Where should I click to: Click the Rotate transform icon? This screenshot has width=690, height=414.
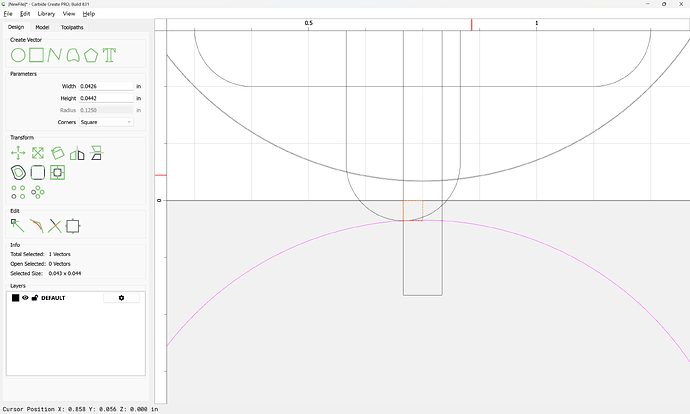[x=57, y=153]
